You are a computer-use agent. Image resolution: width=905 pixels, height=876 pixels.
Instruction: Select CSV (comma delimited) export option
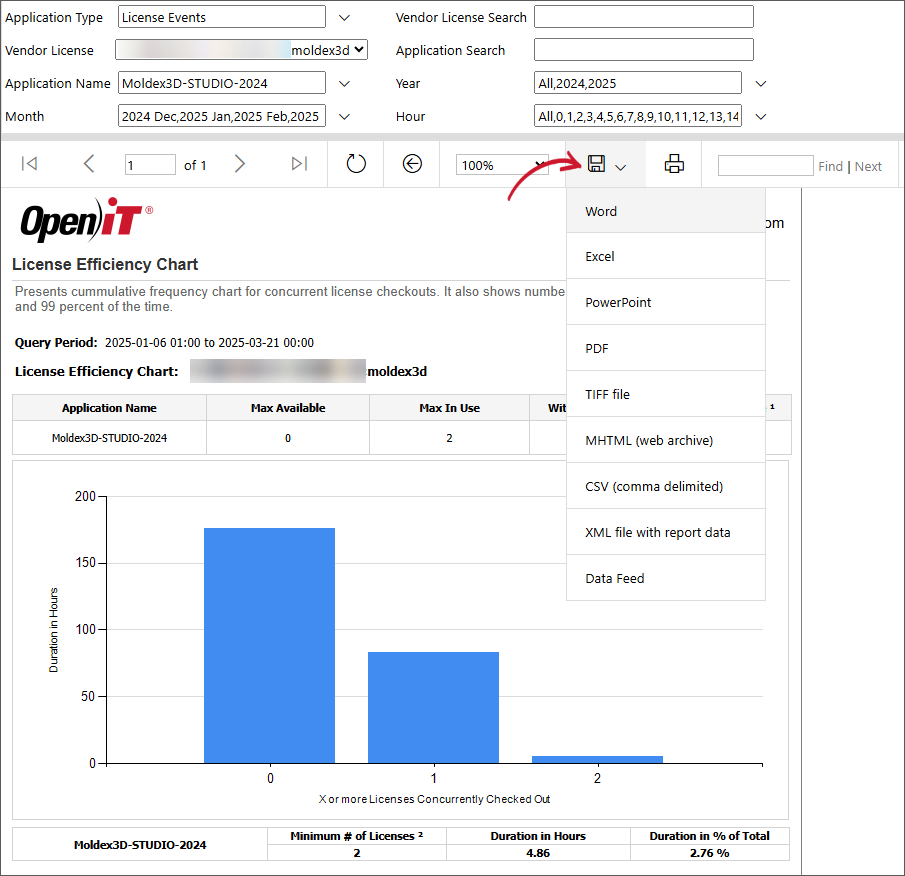point(653,487)
